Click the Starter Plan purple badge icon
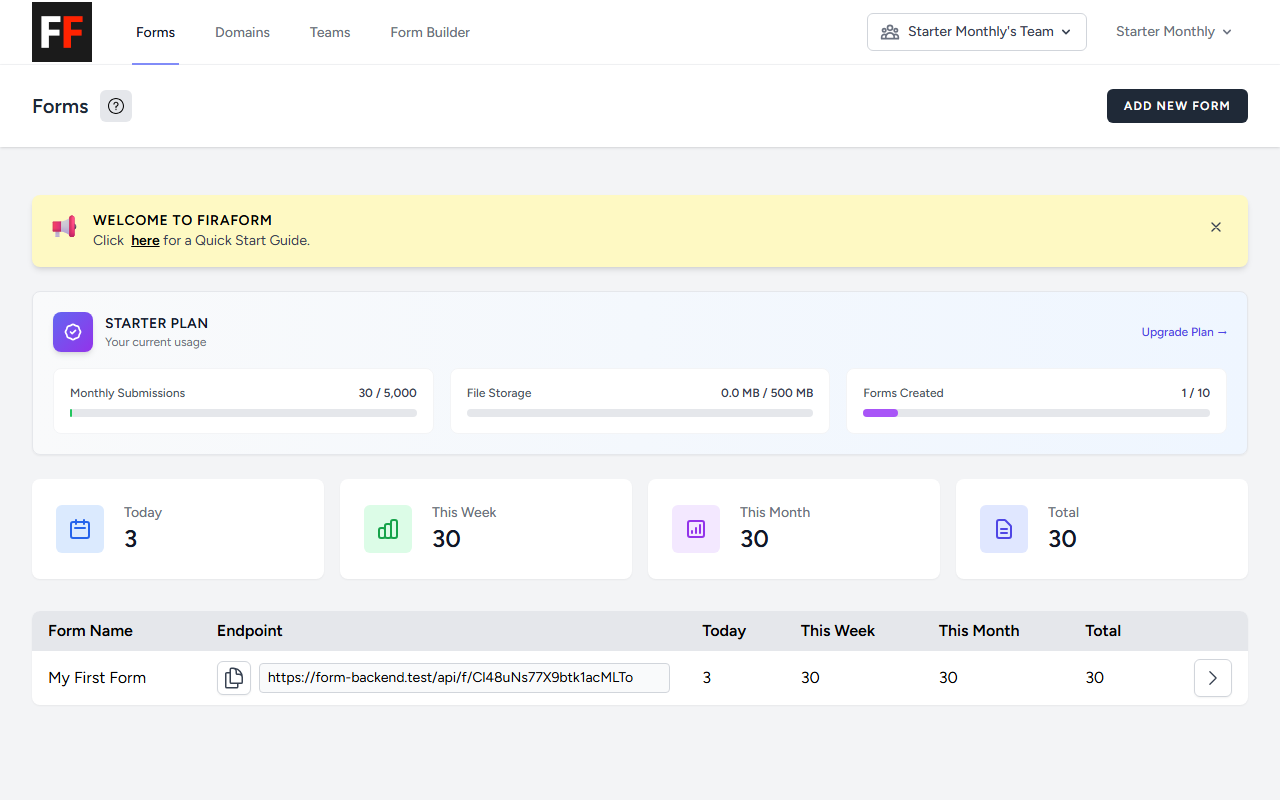The image size is (1280, 800). (73, 332)
